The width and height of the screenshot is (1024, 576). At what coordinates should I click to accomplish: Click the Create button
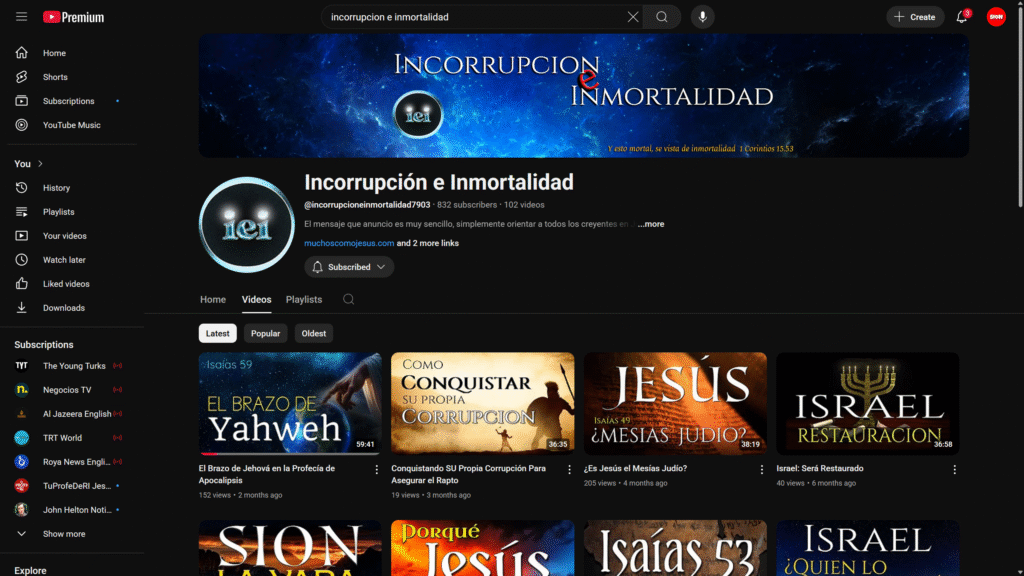tap(915, 17)
